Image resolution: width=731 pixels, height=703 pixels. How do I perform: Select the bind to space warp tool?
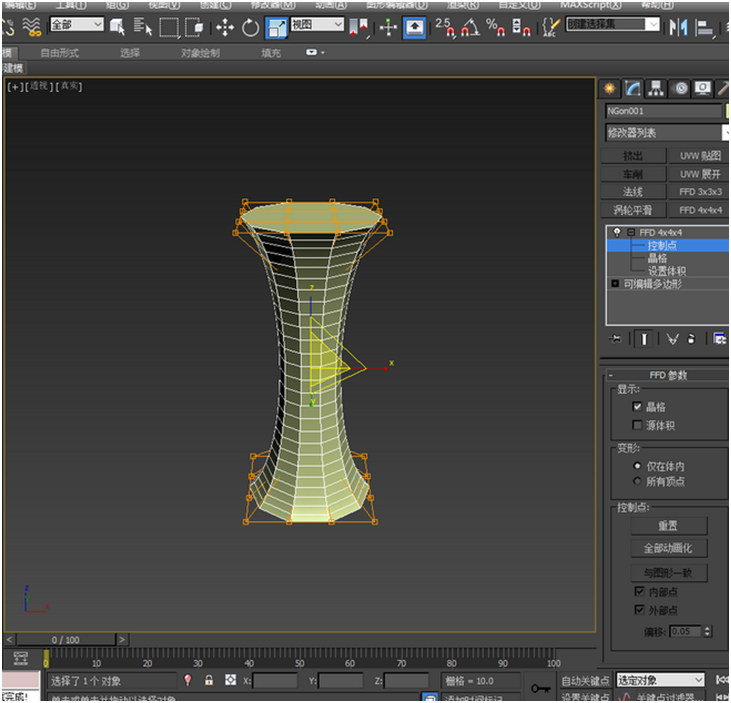31,27
